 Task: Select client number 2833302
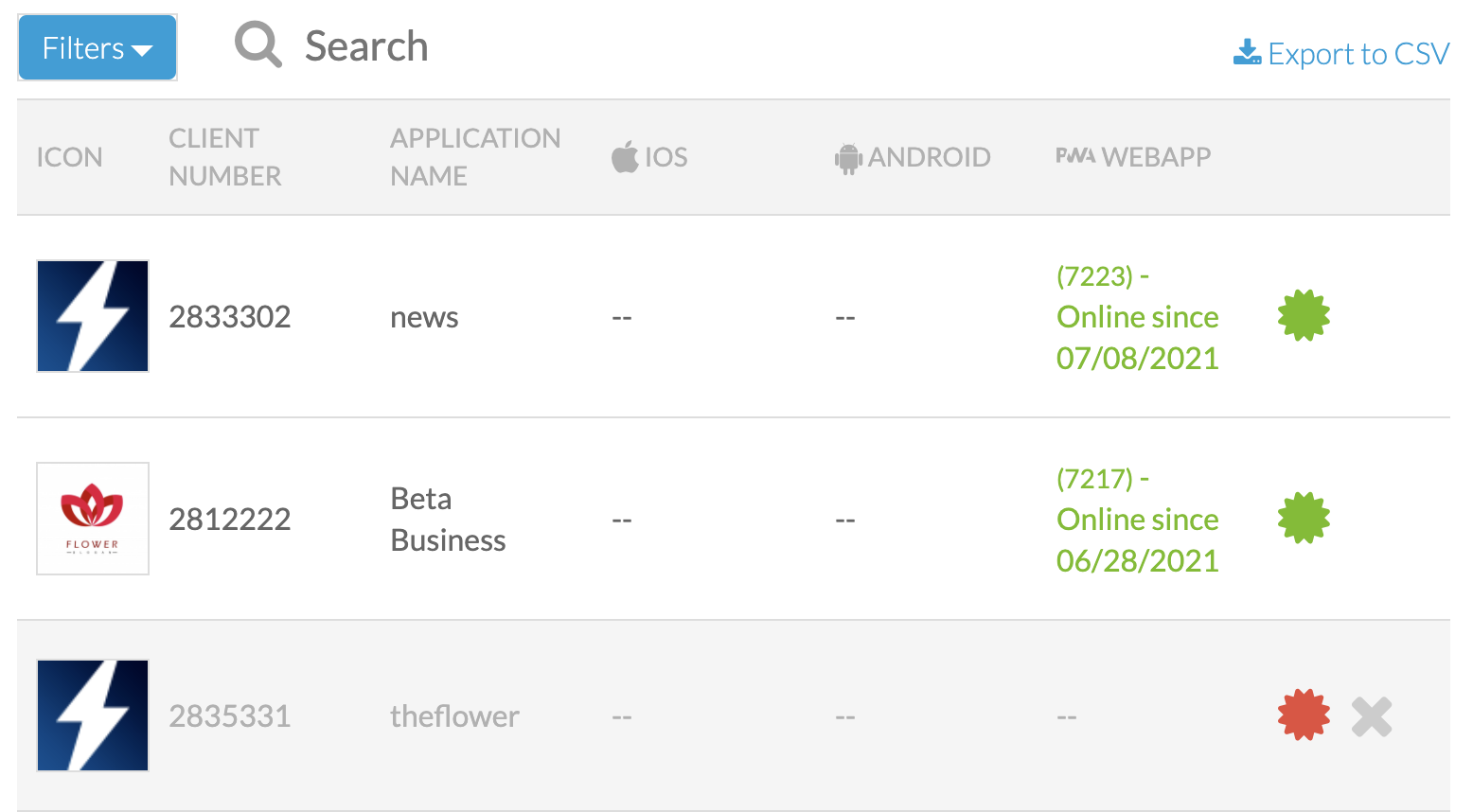(x=230, y=317)
